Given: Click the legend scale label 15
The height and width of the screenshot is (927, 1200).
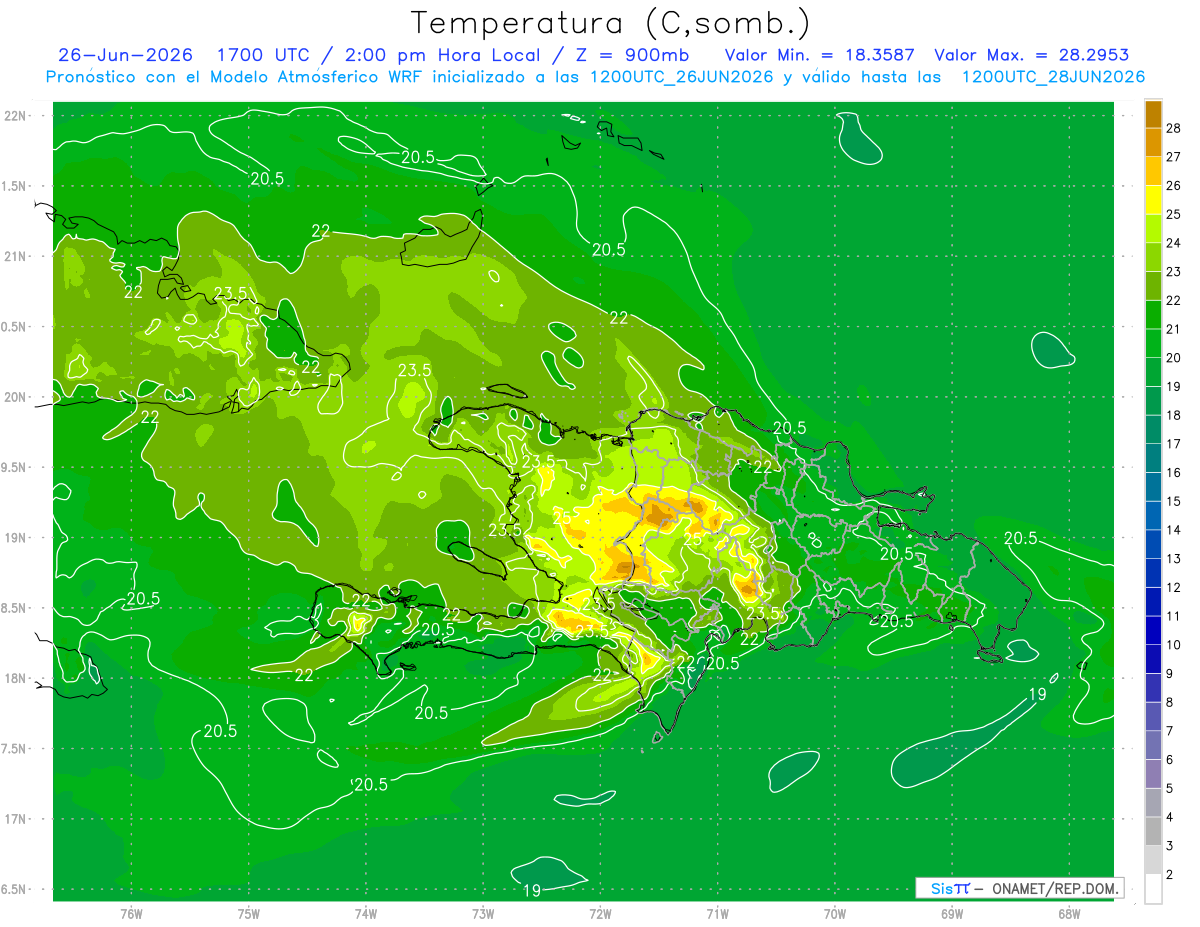Looking at the screenshot, I should 1174,501.
